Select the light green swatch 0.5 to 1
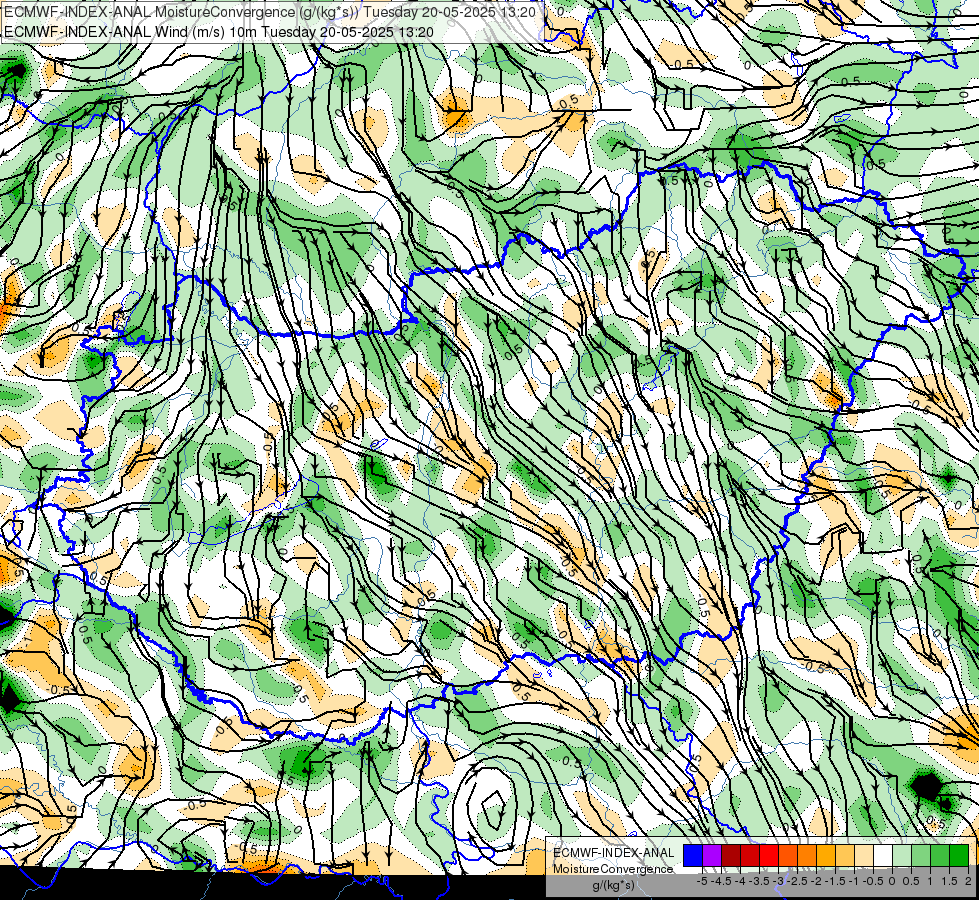This screenshot has height=900, width=979. coord(922,855)
